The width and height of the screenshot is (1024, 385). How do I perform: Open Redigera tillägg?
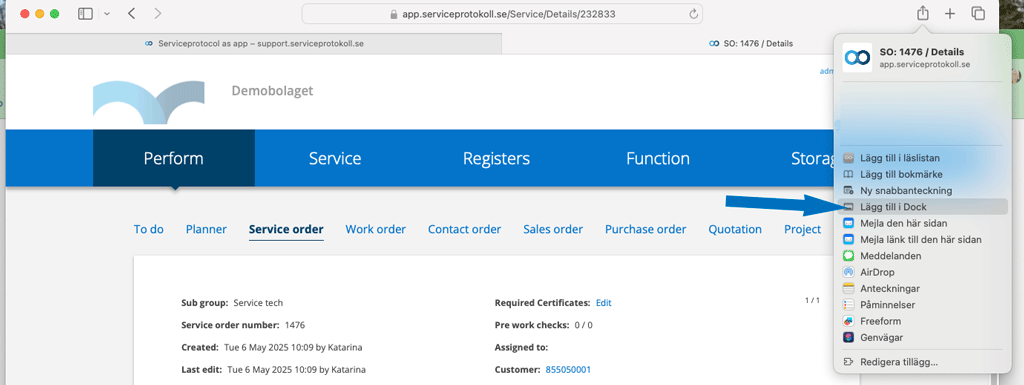pyautogui.click(x=921, y=362)
